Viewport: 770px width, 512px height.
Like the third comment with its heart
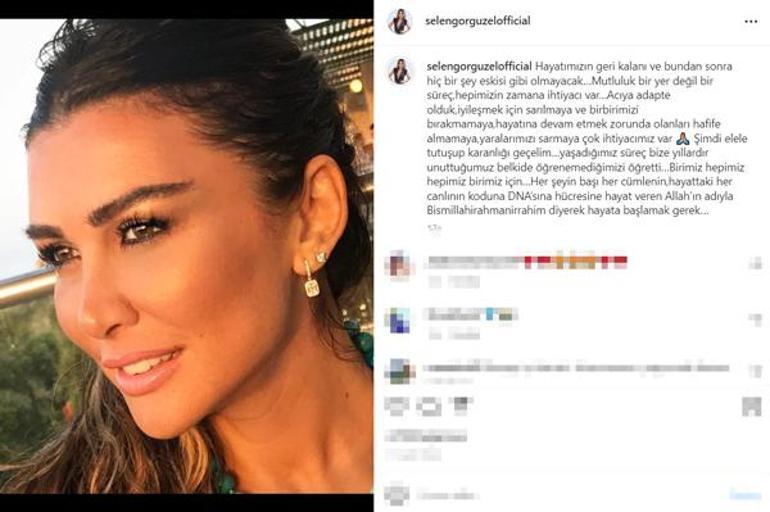point(755,371)
